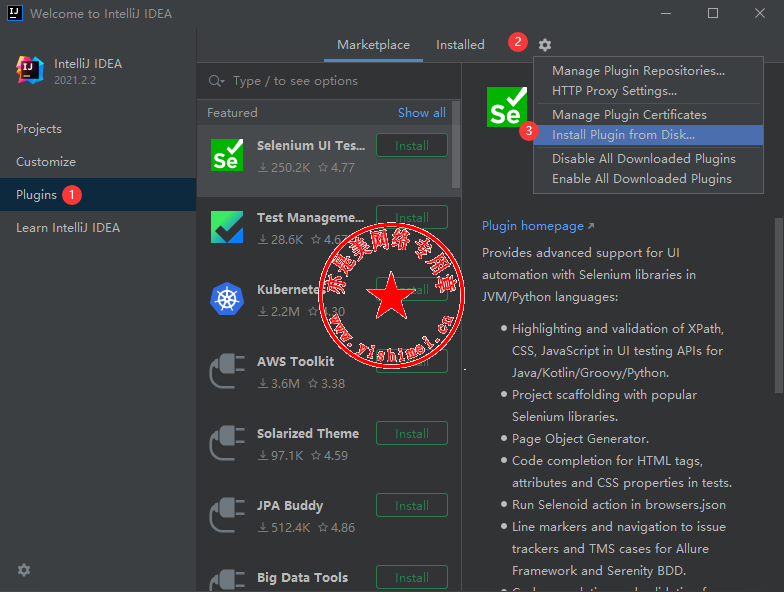Image resolution: width=784 pixels, height=592 pixels.
Task: Open the plugins settings gear menu
Action: click(544, 45)
